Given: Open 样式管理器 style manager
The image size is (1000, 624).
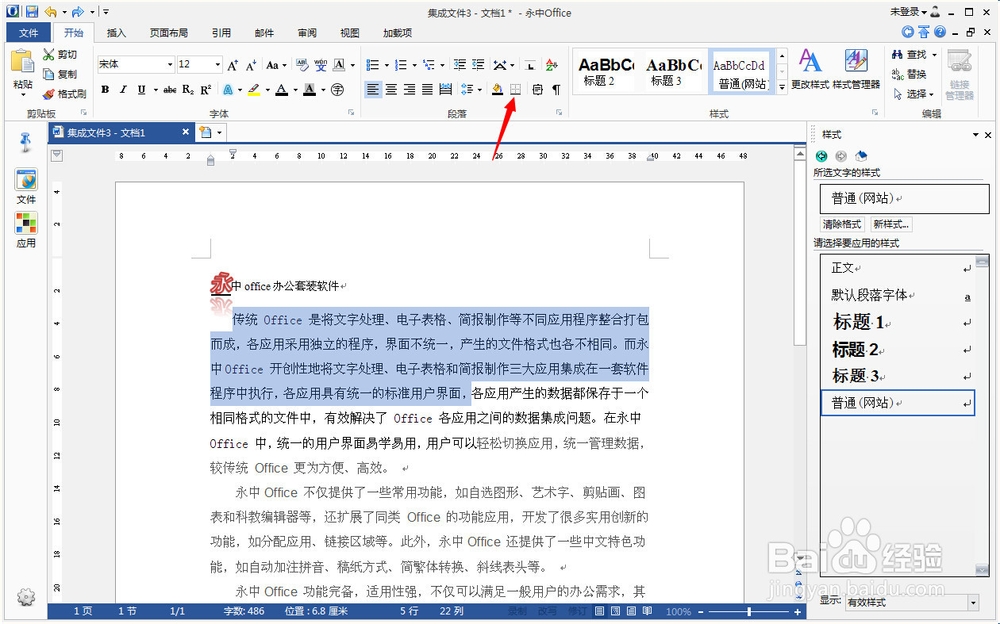Looking at the screenshot, I should point(856,69).
